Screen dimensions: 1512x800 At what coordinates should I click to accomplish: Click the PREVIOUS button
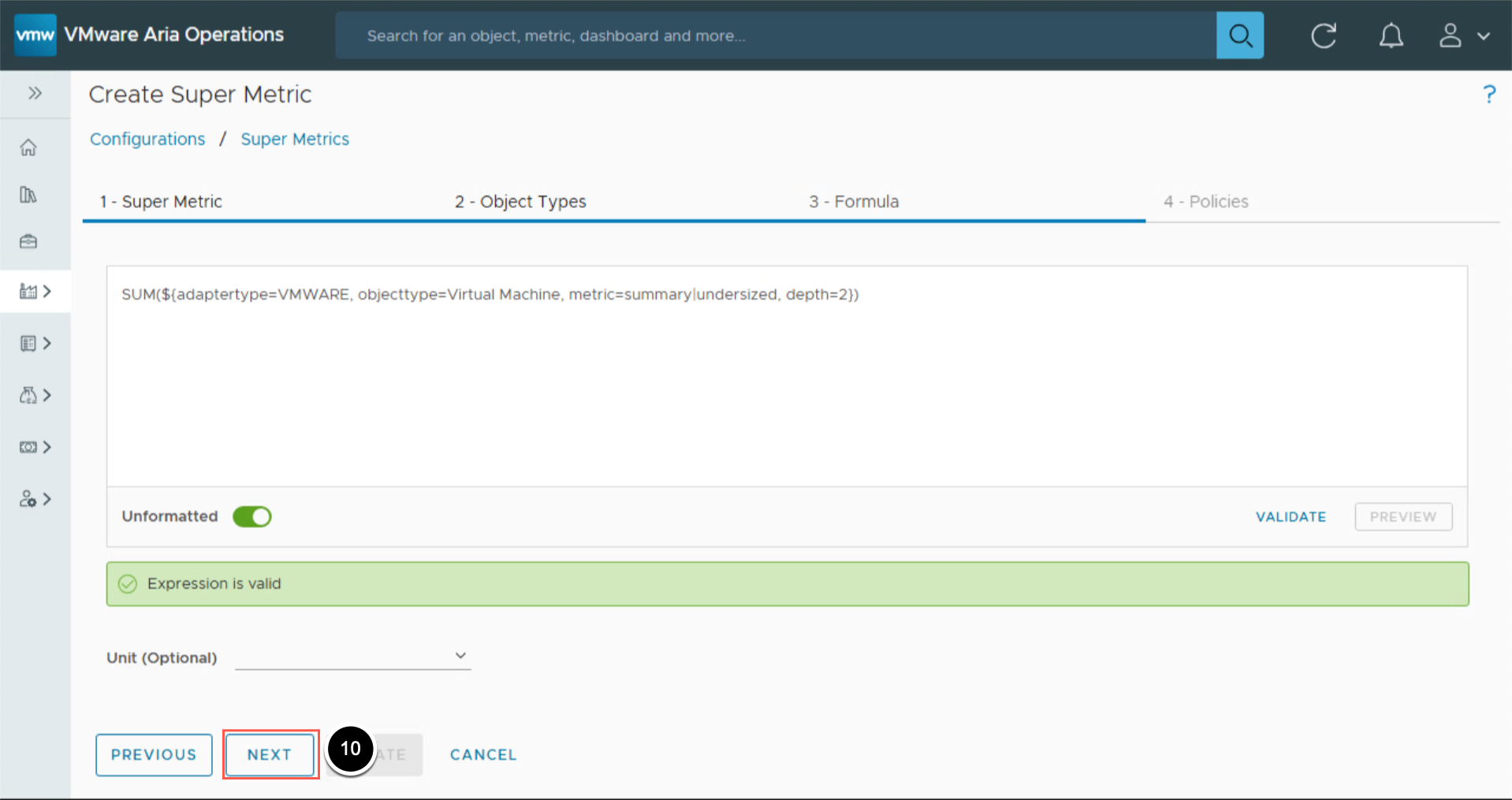(154, 754)
